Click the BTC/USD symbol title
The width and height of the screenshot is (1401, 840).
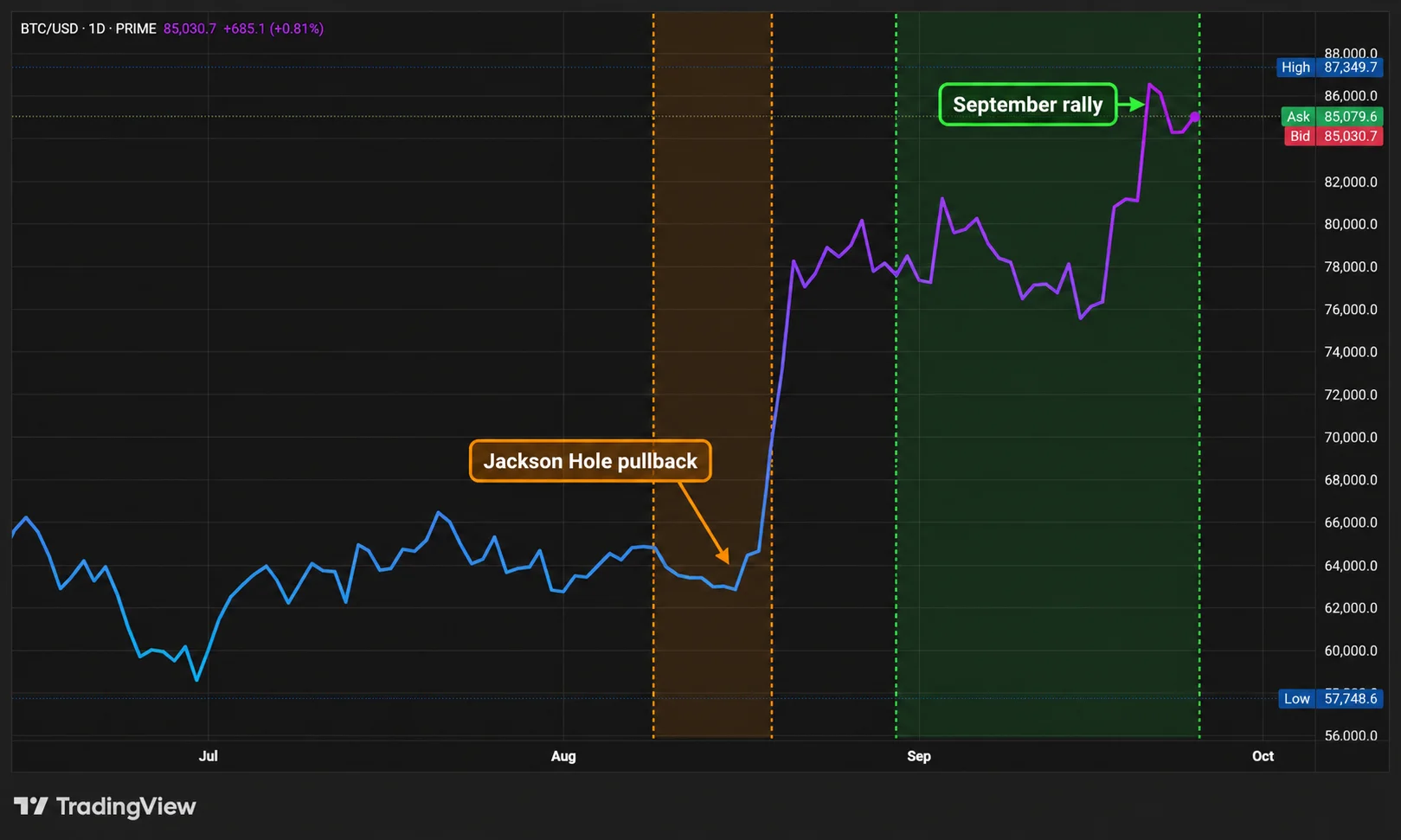(x=49, y=29)
